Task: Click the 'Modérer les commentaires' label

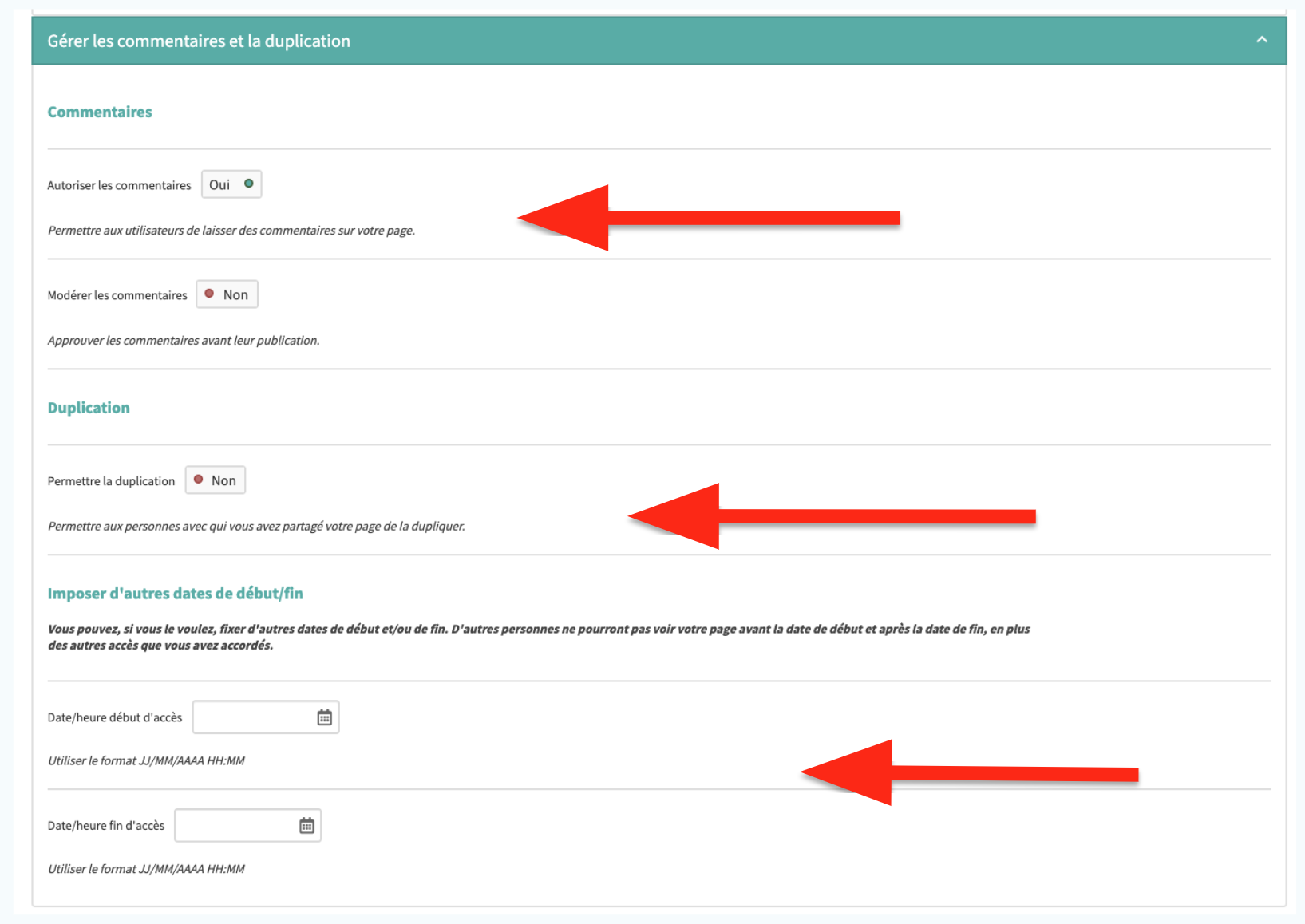Action: (x=117, y=295)
